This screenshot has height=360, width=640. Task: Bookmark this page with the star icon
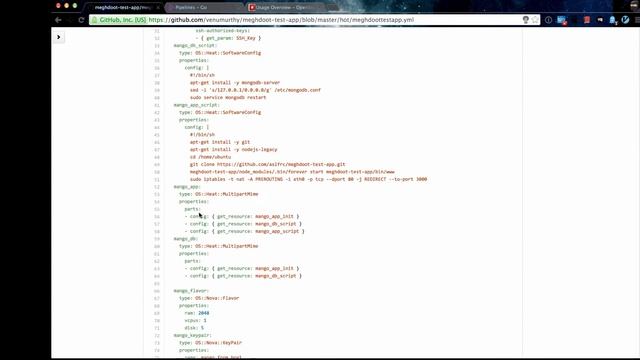point(535,20)
